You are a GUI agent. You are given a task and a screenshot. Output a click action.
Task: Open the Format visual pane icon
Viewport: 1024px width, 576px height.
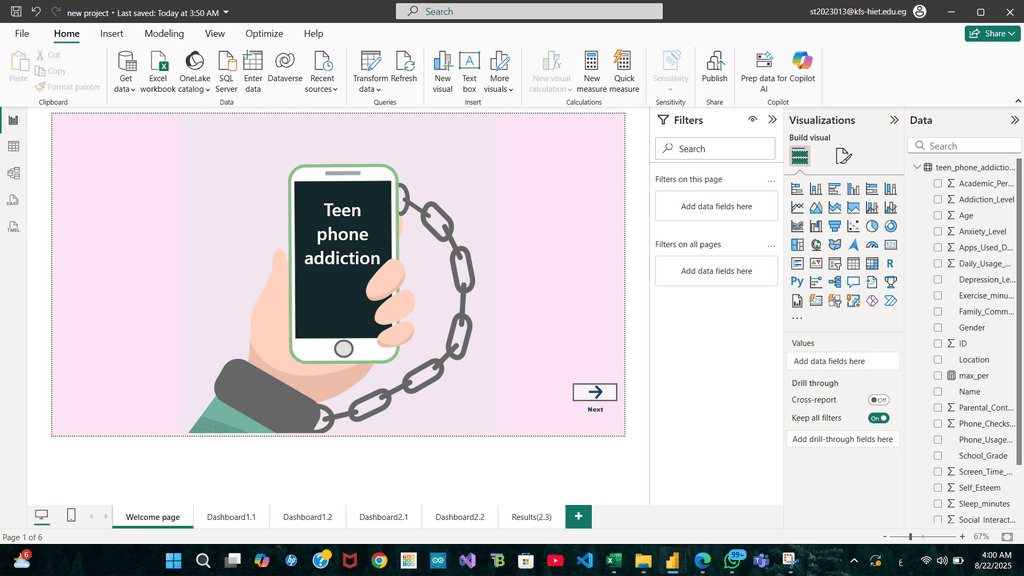[x=843, y=156]
